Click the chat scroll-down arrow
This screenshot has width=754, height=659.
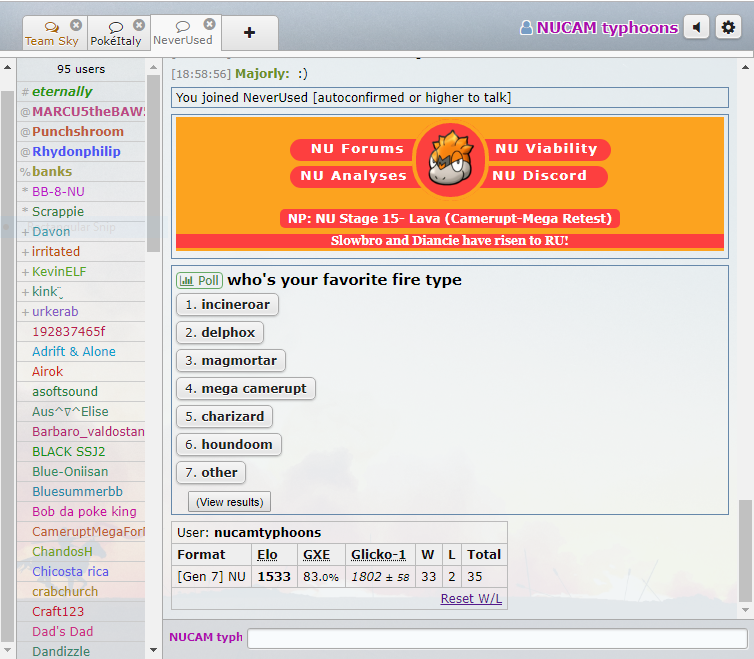745,610
